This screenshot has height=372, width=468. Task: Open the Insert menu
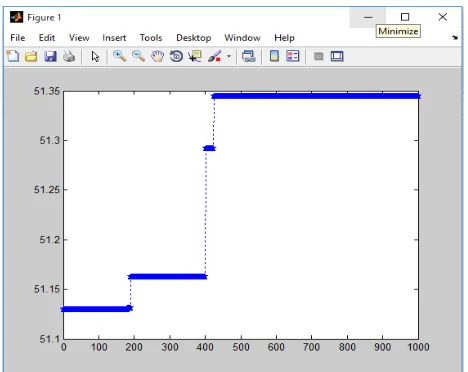[114, 38]
